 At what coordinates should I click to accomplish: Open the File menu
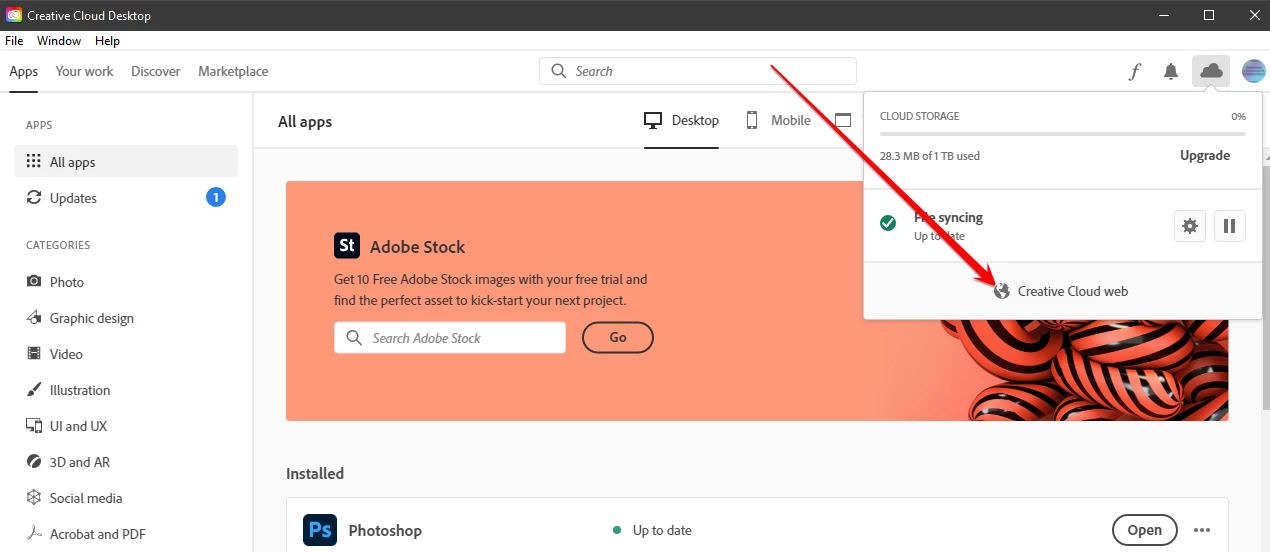(14, 41)
